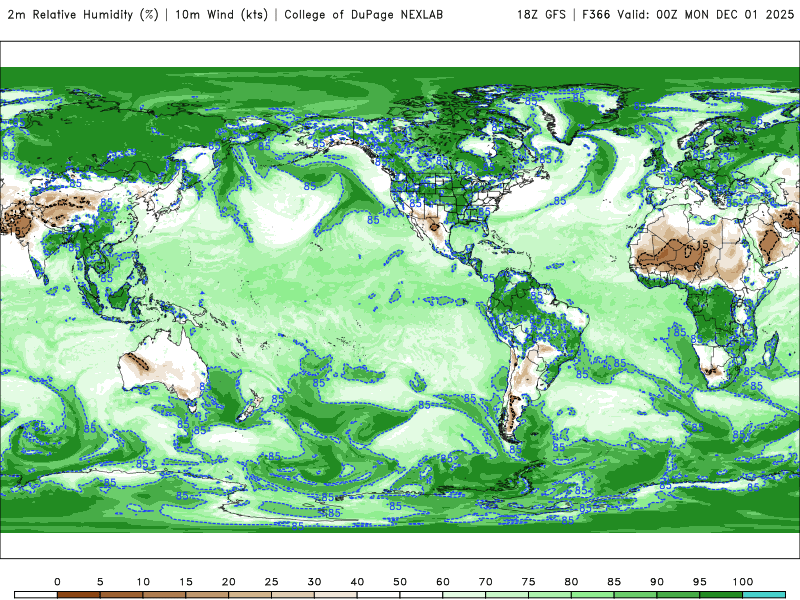Click the dark green legend swatch between 95 and 100
The height and width of the screenshot is (600, 800).
pyautogui.click(x=721, y=595)
